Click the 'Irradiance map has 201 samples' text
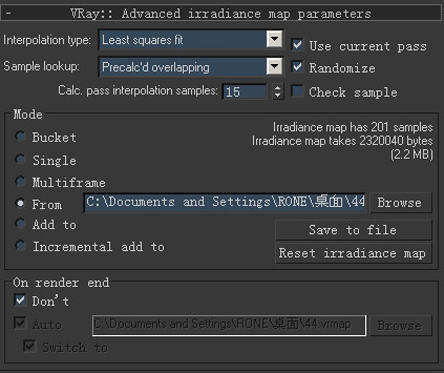Image resolution: width=444 pixels, height=373 pixels. [353, 127]
